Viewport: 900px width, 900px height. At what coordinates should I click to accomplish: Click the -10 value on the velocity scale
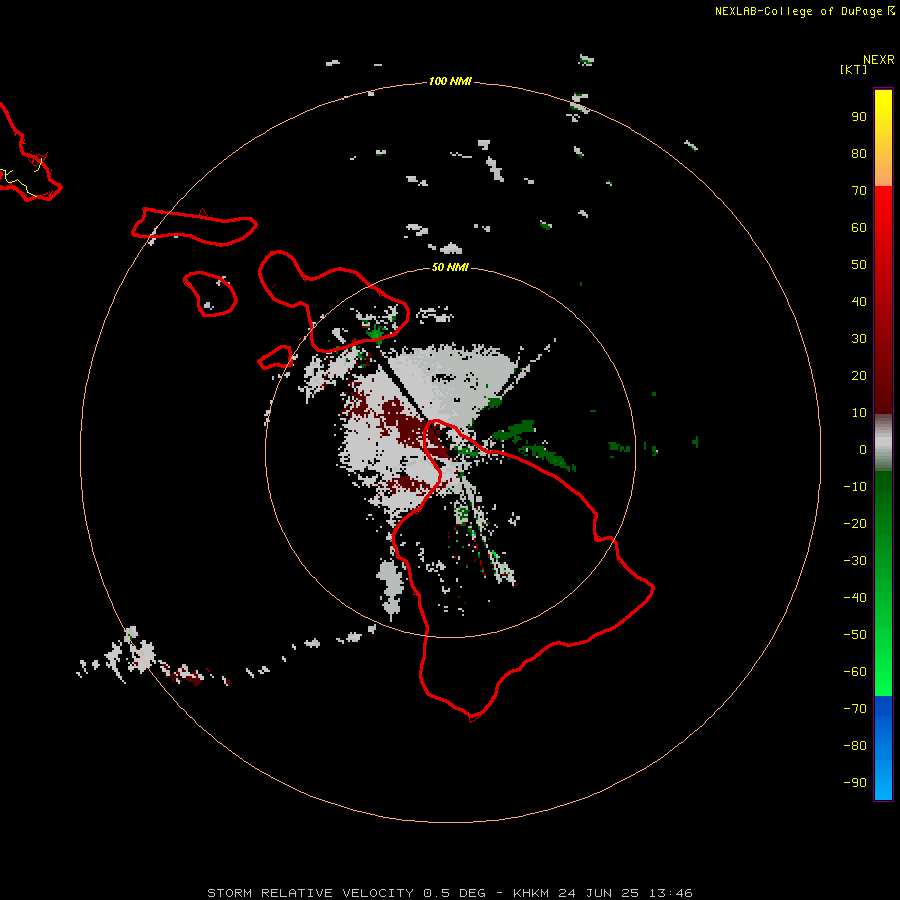tap(855, 487)
